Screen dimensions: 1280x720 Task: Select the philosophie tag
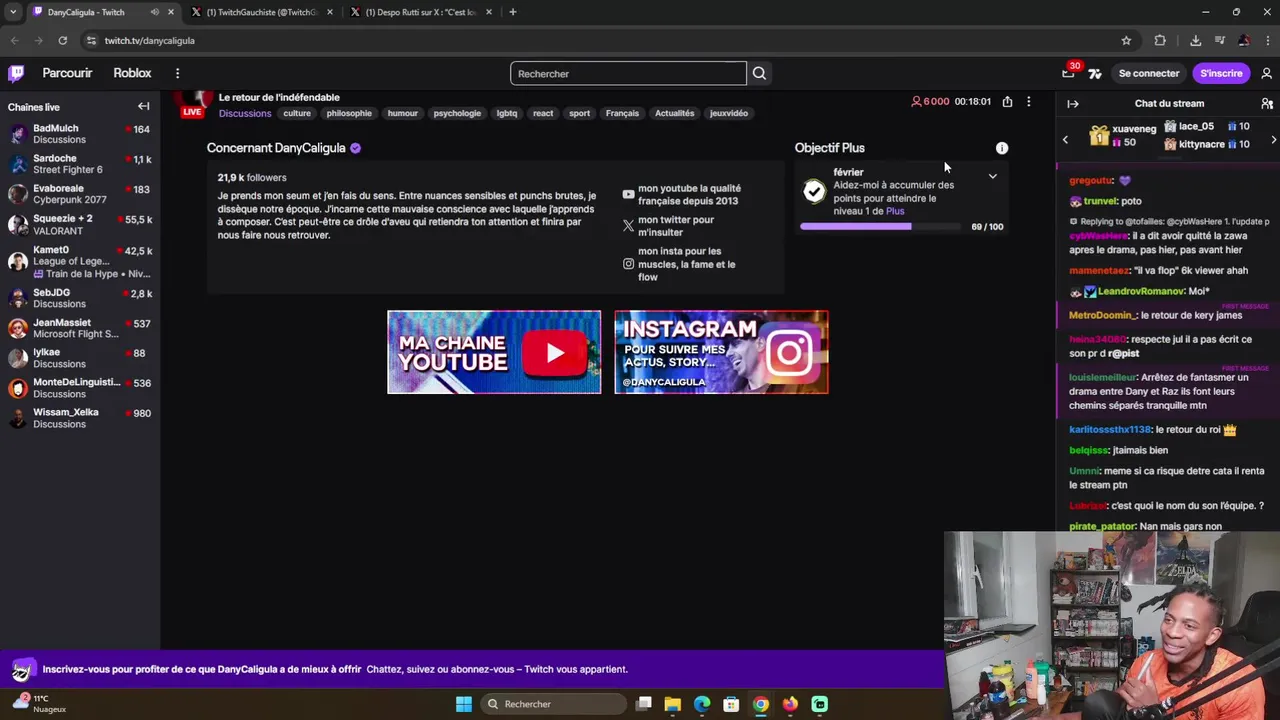(349, 113)
